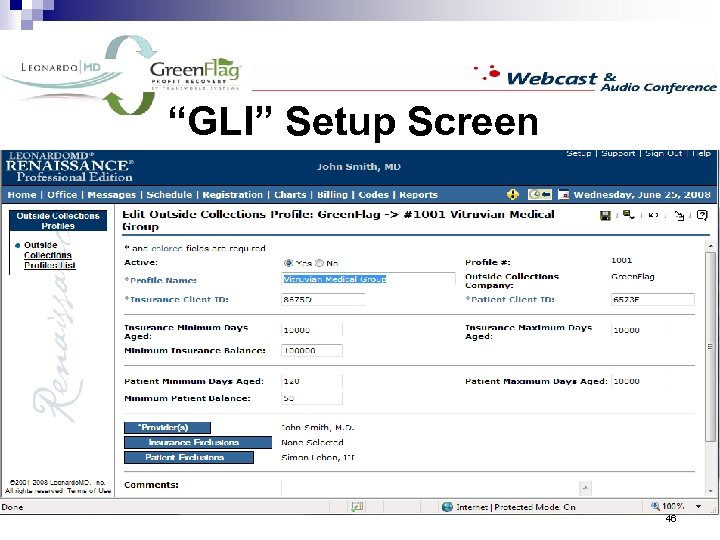Viewport: 720px width, 540px height.
Task: Click the Setup link in header
Action: (579, 153)
